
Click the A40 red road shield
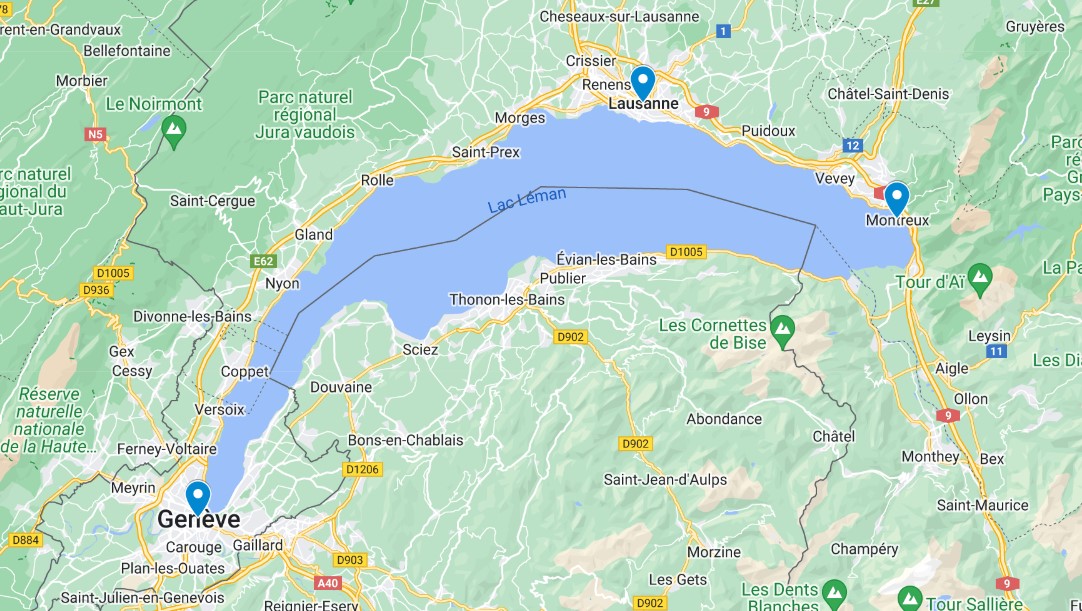[x=328, y=583]
